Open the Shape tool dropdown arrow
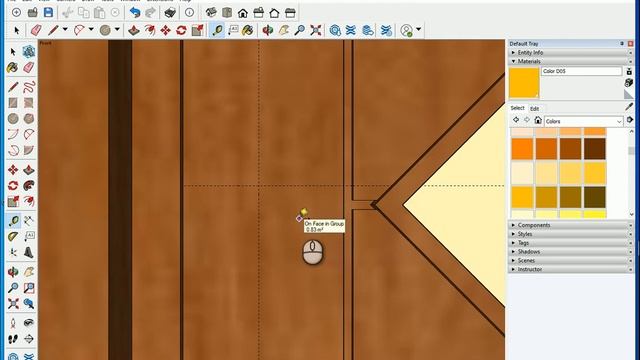 (x=117, y=29)
